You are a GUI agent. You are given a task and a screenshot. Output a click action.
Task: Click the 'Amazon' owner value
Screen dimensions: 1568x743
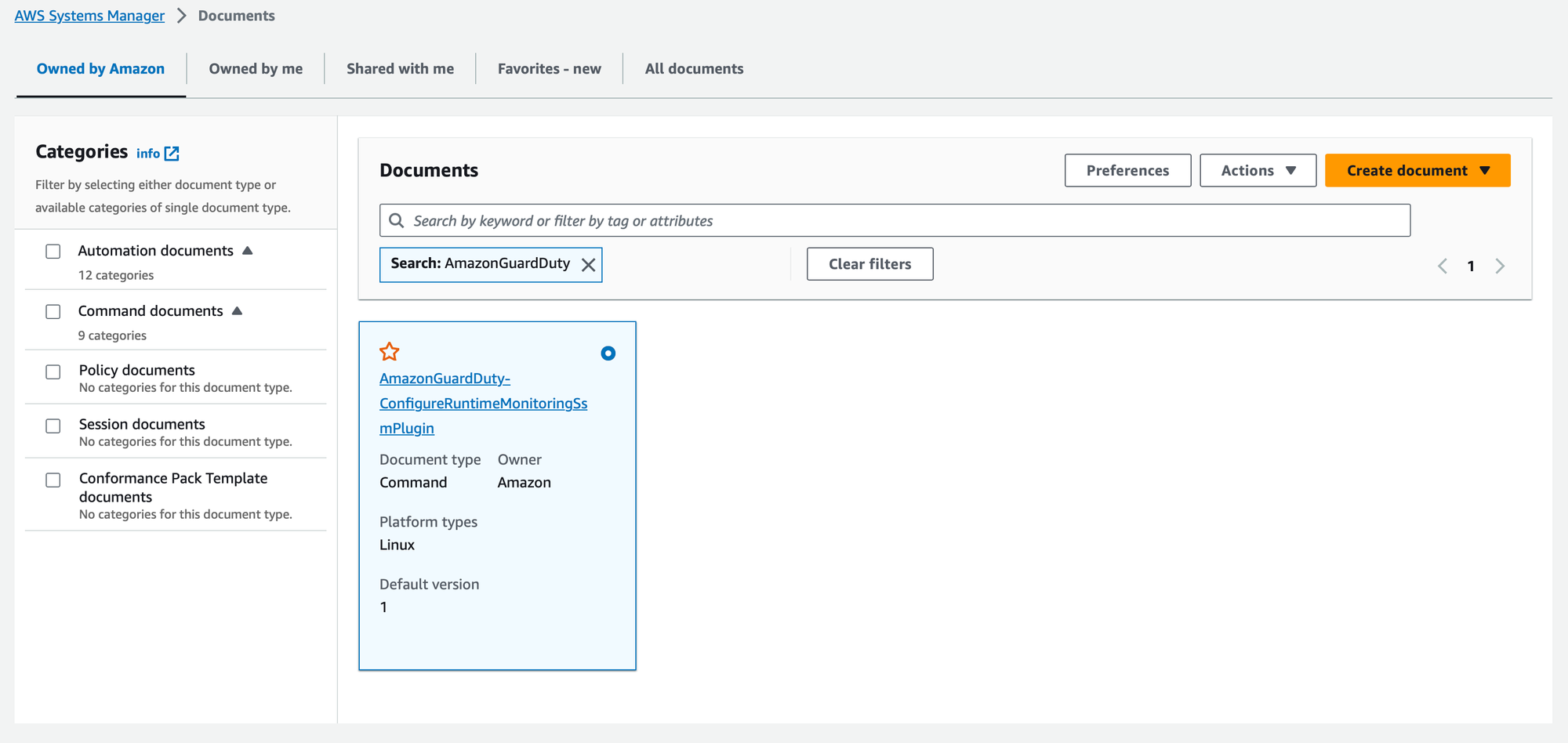[x=524, y=483]
